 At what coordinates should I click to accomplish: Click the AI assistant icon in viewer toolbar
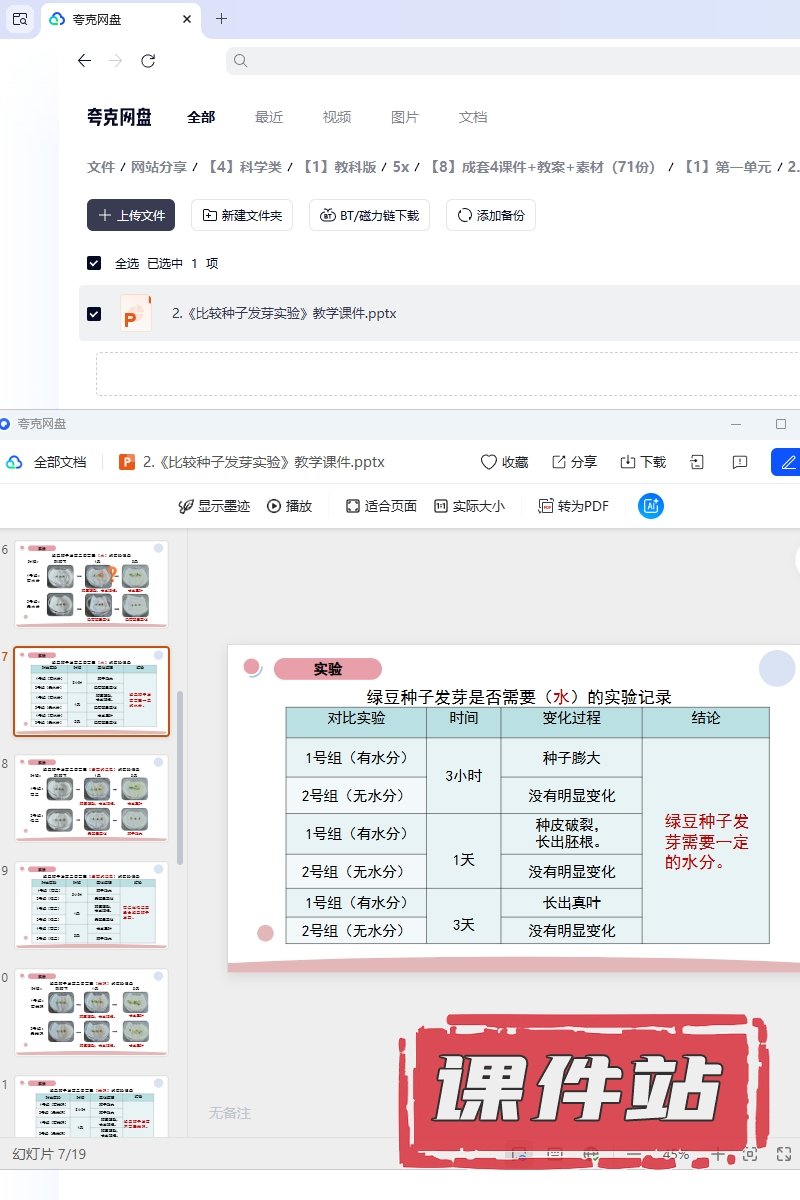click(x=651, y=506)
